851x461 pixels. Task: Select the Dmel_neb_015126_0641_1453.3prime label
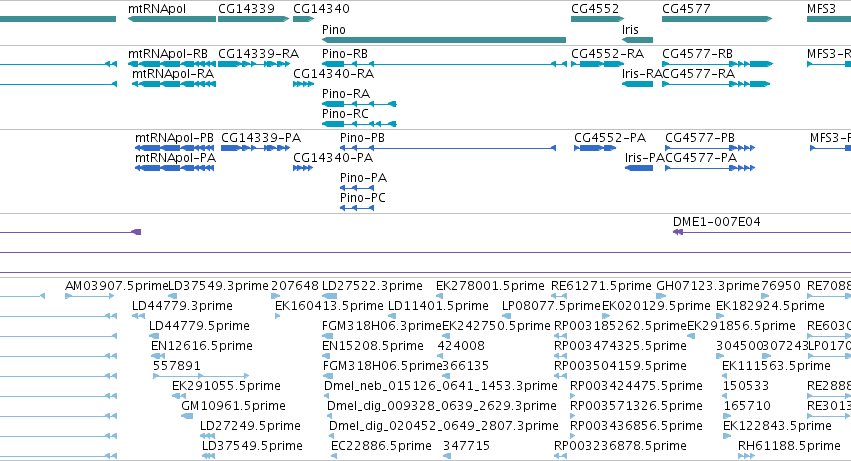coord(441,386)
